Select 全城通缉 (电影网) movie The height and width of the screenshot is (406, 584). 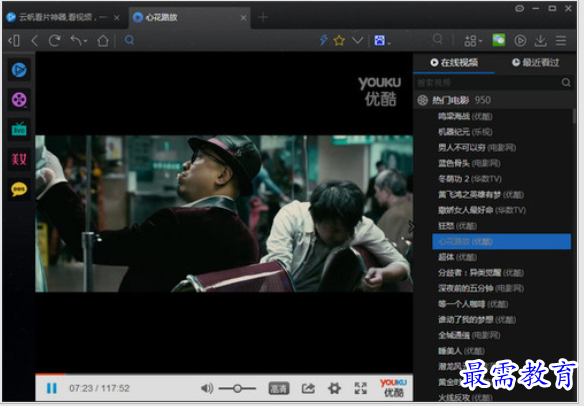coord(469,335)
